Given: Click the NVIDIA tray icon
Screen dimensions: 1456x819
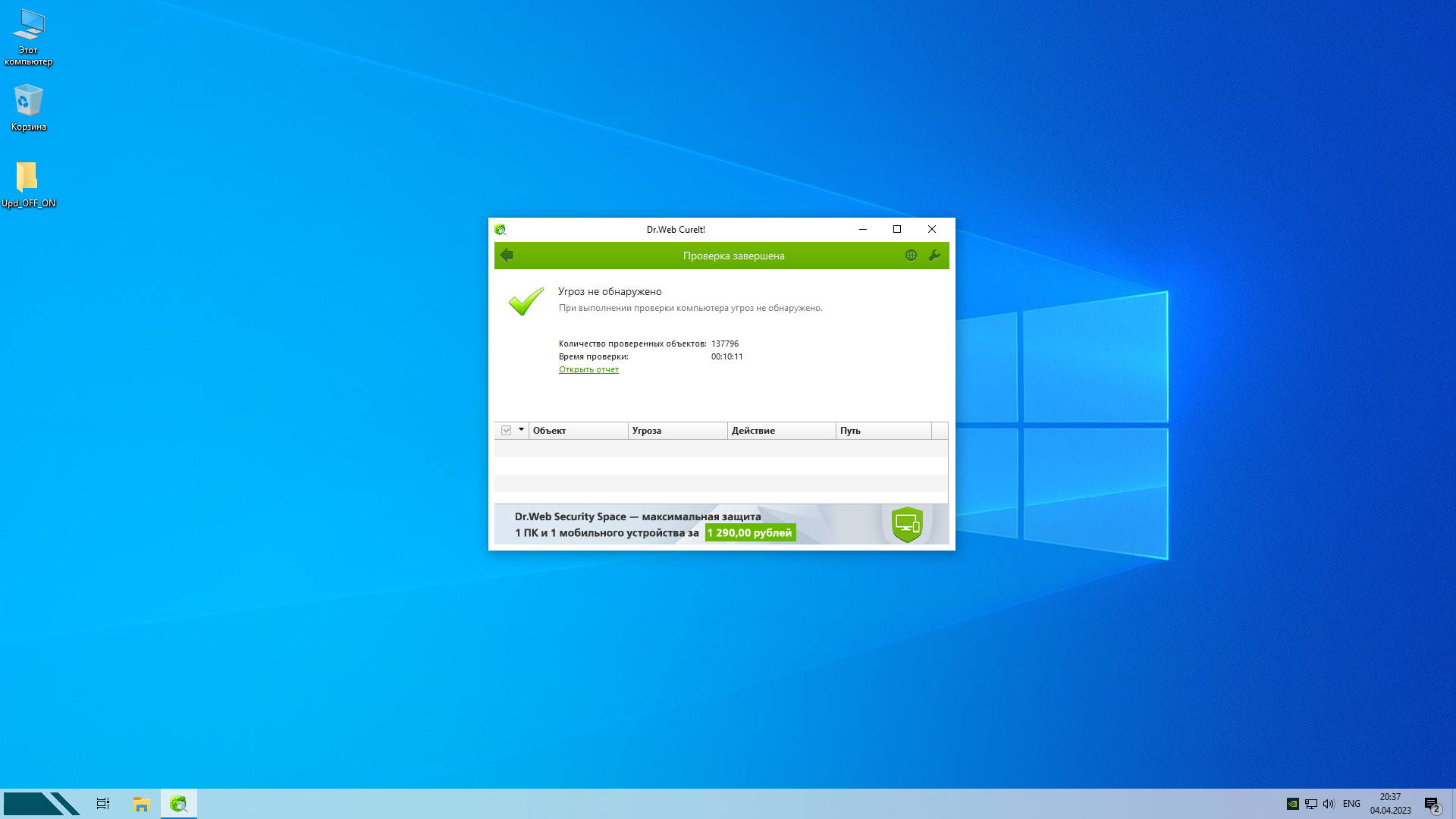Looking at the screenshot, I should 1293,804.
